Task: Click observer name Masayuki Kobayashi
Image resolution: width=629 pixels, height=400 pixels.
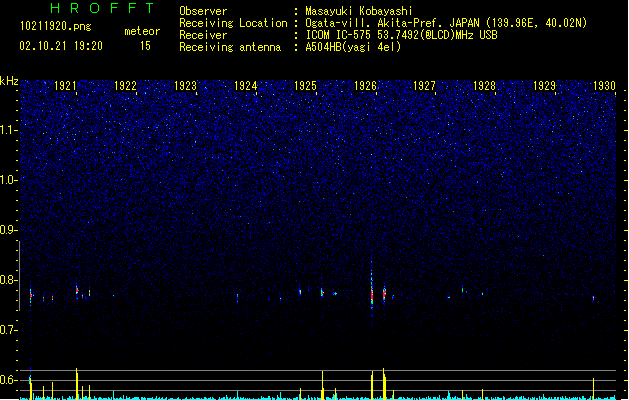Action: (x=359, y=11)
